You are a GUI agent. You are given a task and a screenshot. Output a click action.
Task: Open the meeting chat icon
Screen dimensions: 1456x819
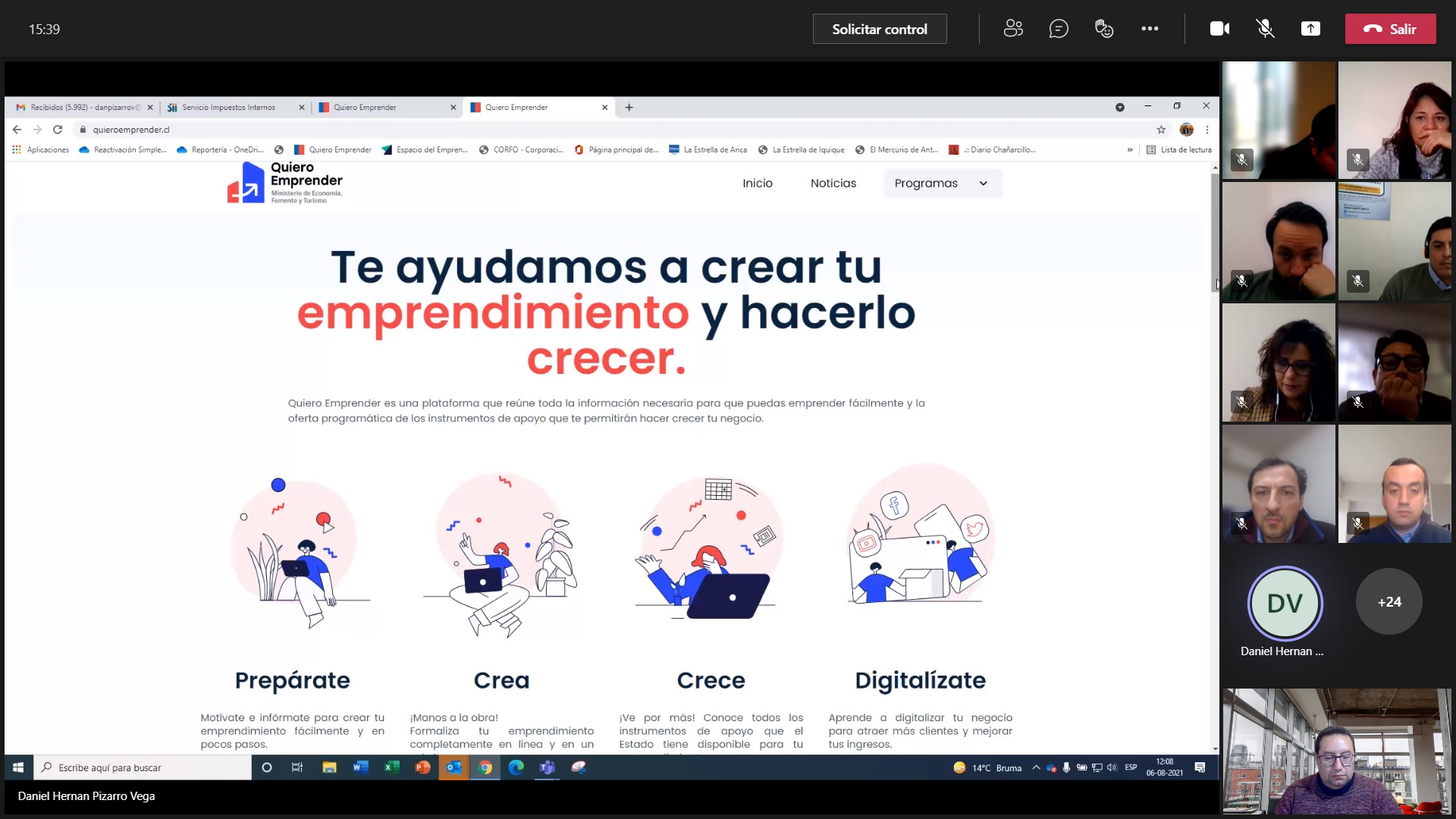(x=1059, y=29)
